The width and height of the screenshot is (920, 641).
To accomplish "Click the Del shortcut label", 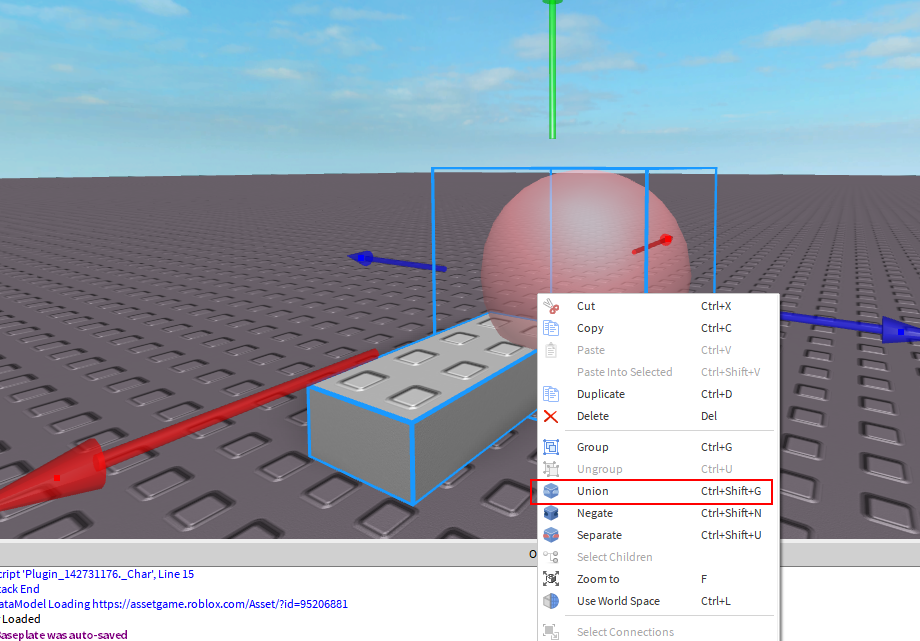I will pos(709,416).
